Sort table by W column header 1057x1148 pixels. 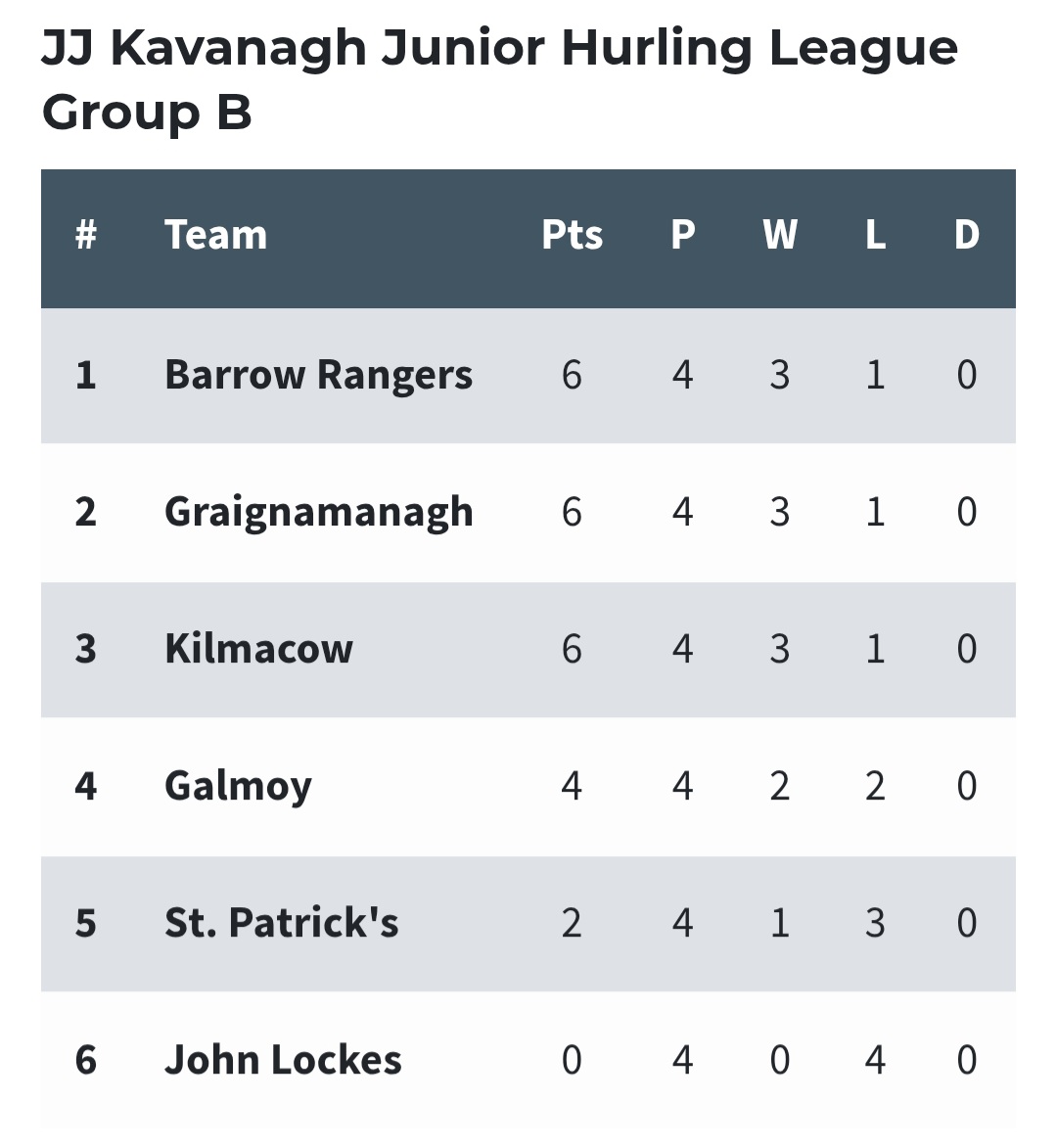[x=779, y=235]
